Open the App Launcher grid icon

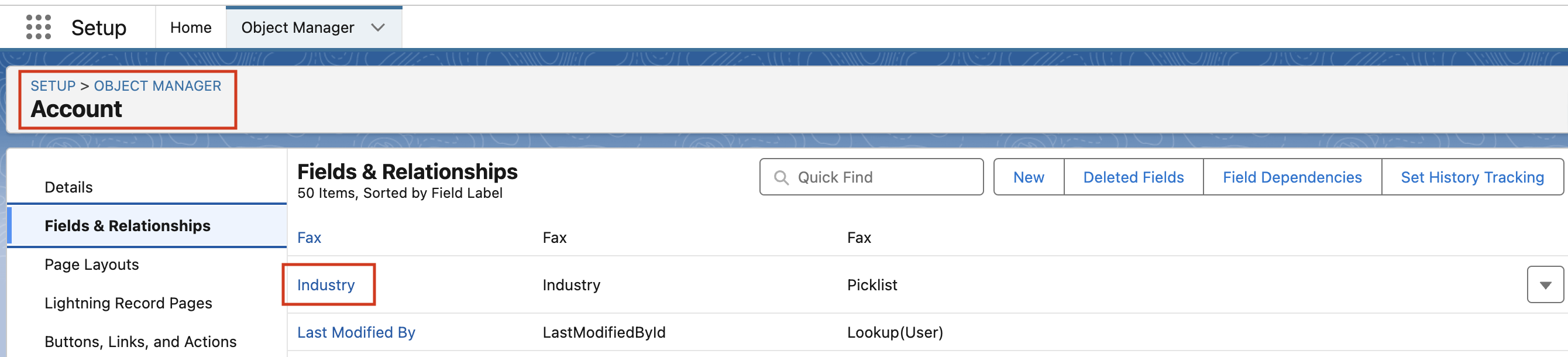tap(39, 28)
